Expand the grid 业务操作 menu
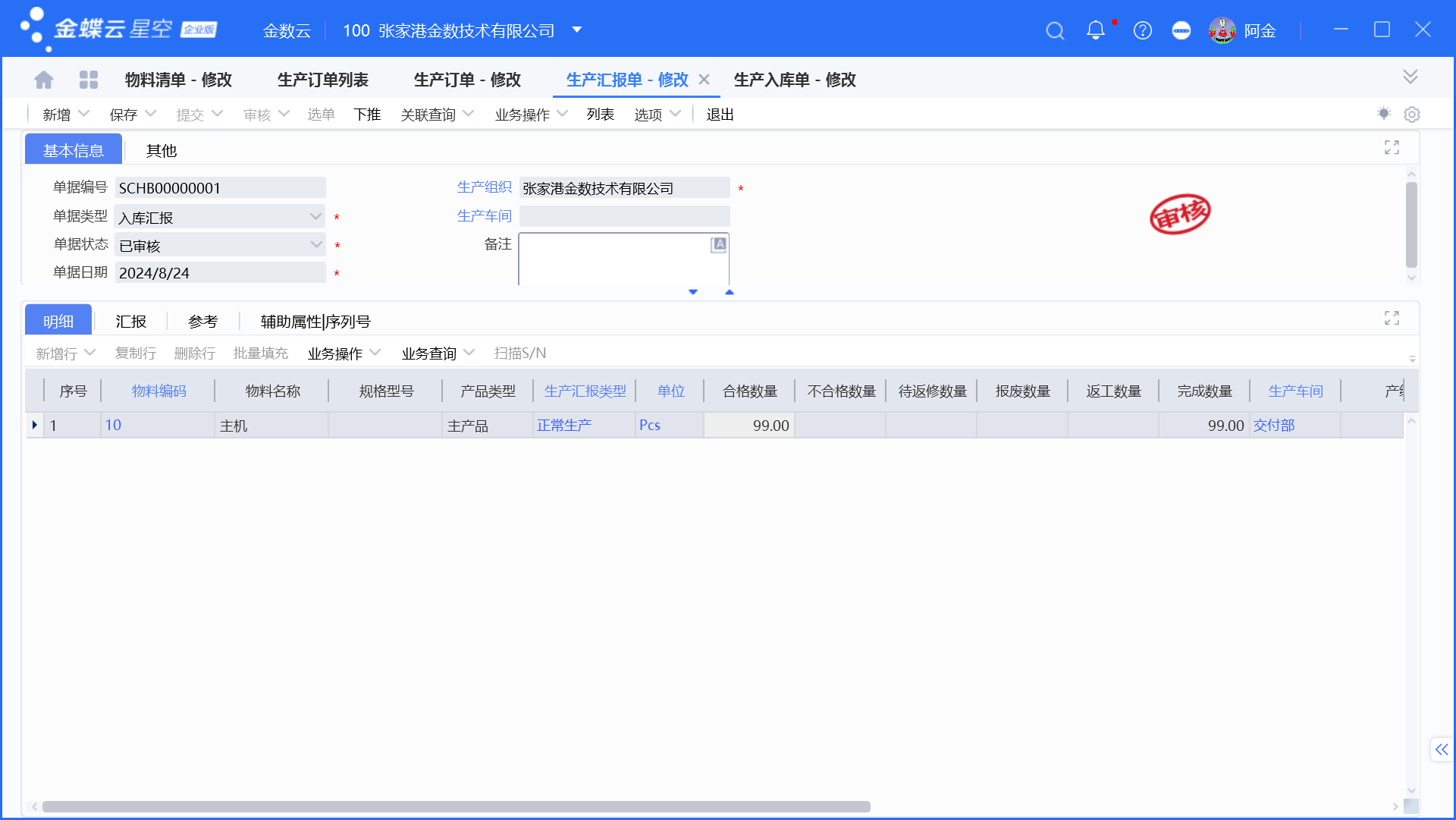The width and height of the screenshot is (1456, 820). coord(344,353)
